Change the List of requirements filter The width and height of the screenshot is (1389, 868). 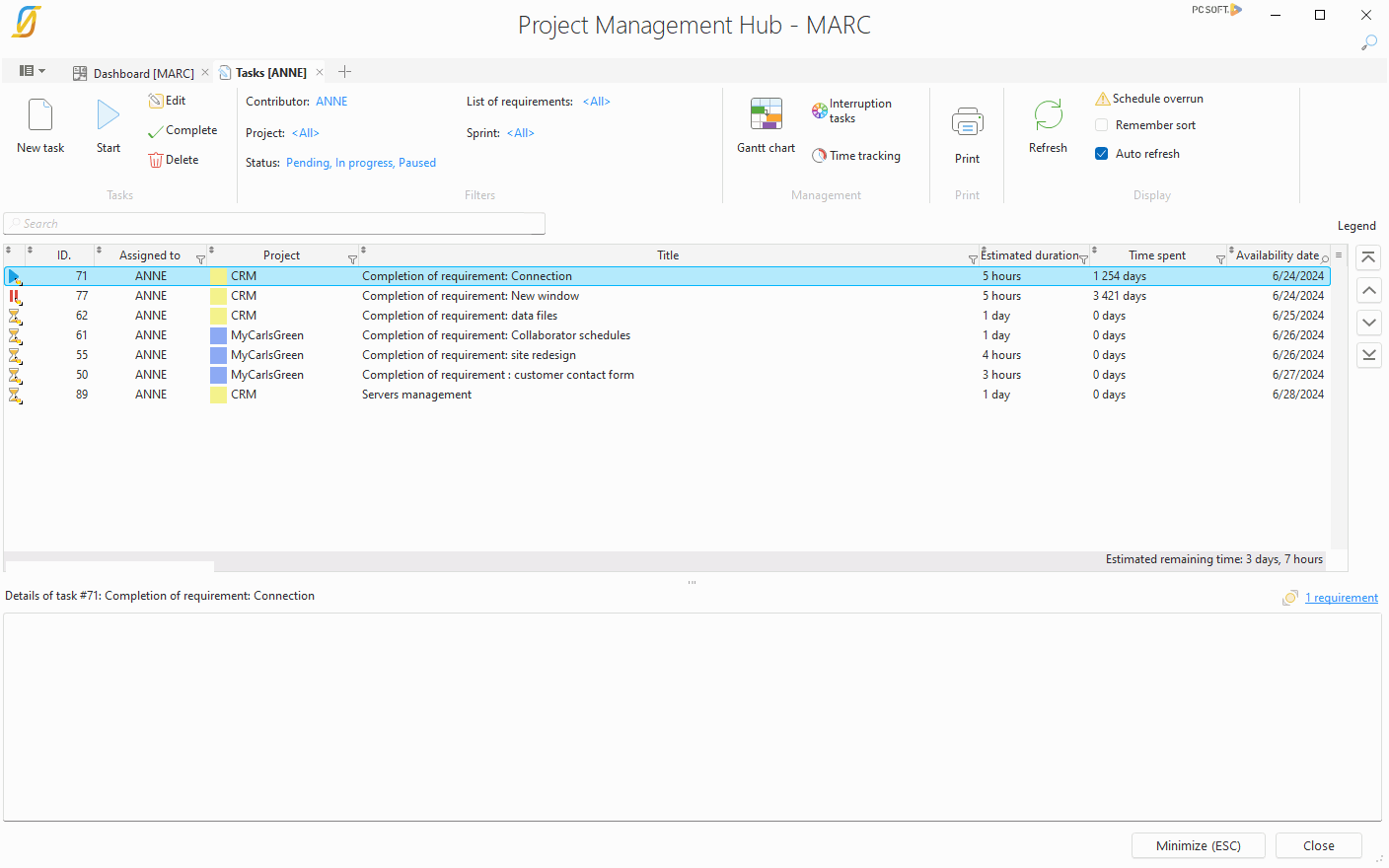point(597,102)
